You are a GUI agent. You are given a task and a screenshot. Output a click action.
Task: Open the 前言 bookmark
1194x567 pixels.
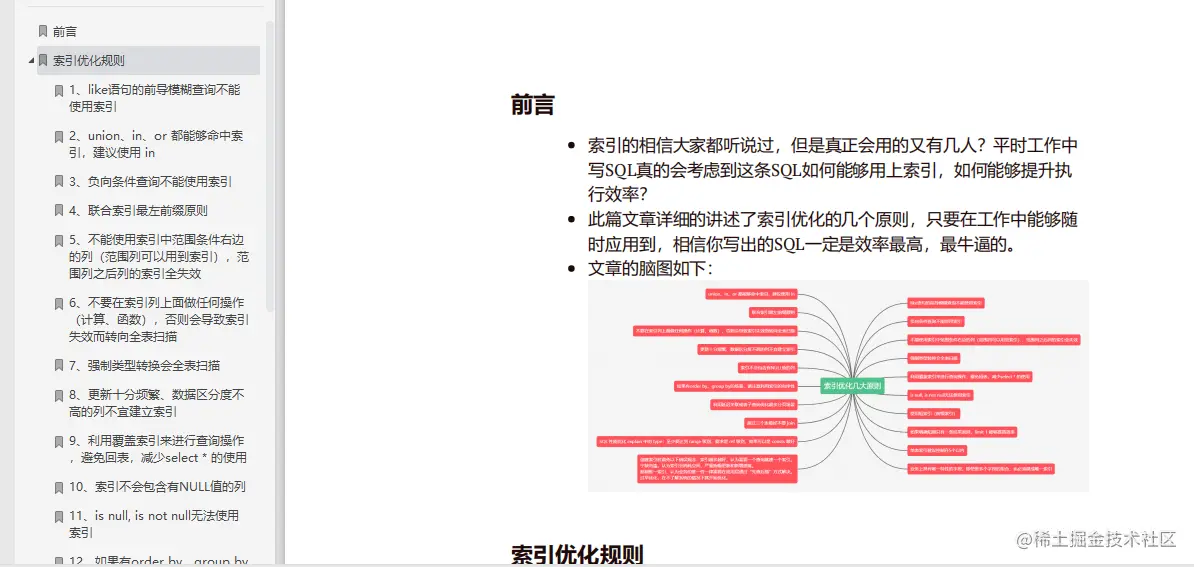pyautogui.click(x=65, y=31)
